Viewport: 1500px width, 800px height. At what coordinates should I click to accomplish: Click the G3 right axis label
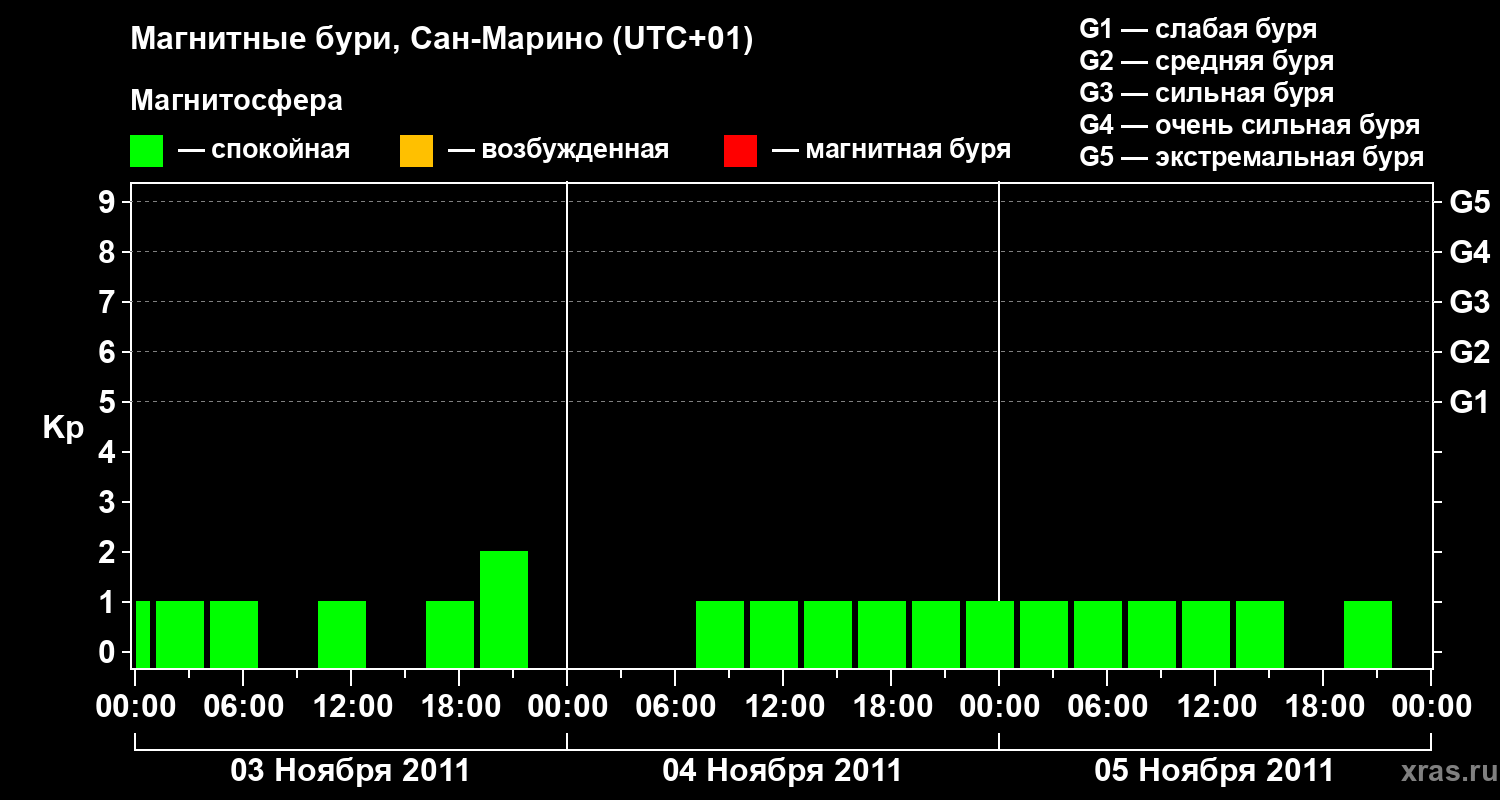point(1470,302)
